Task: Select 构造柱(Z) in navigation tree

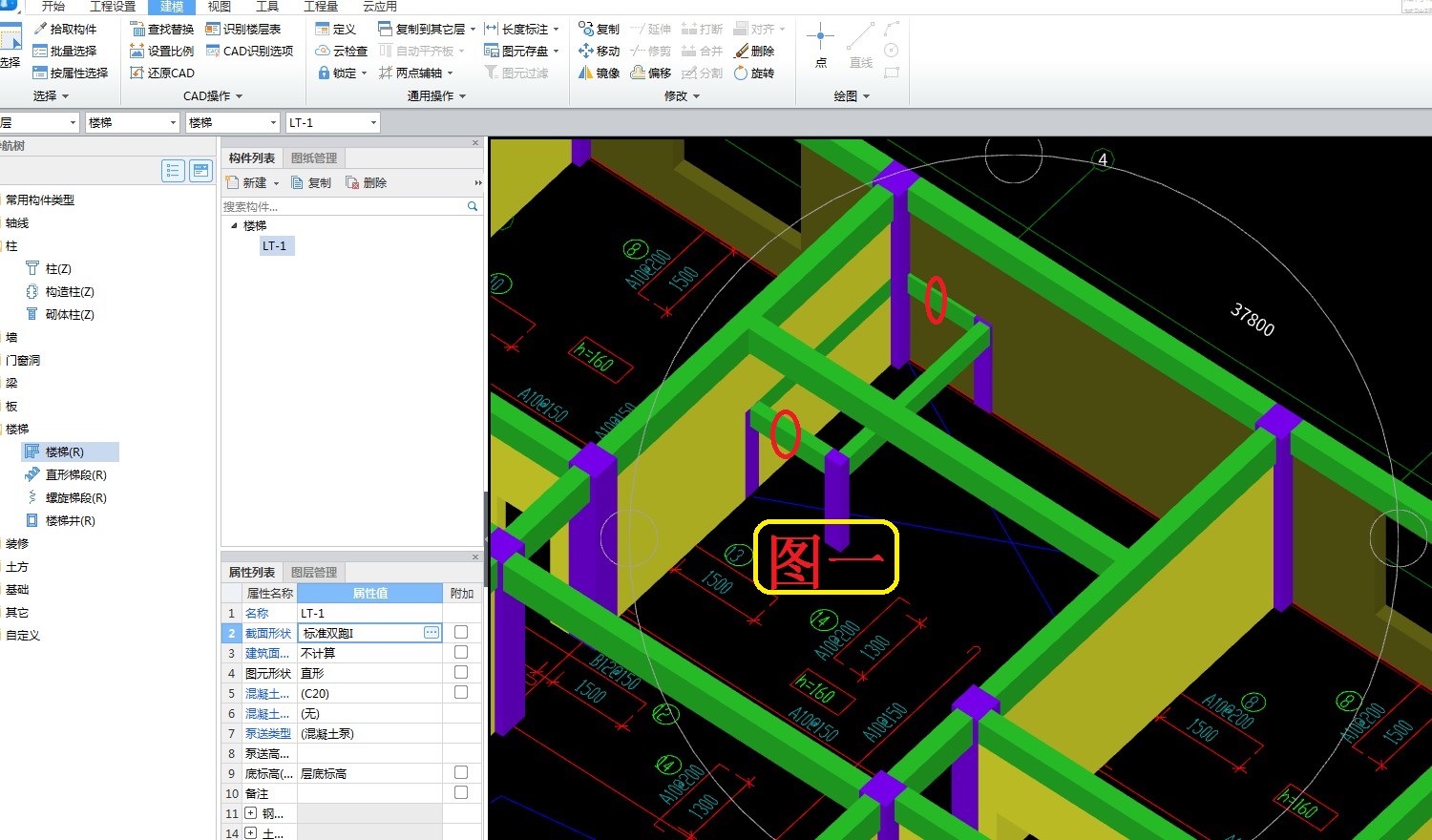Action: click(x=70, y=291)
